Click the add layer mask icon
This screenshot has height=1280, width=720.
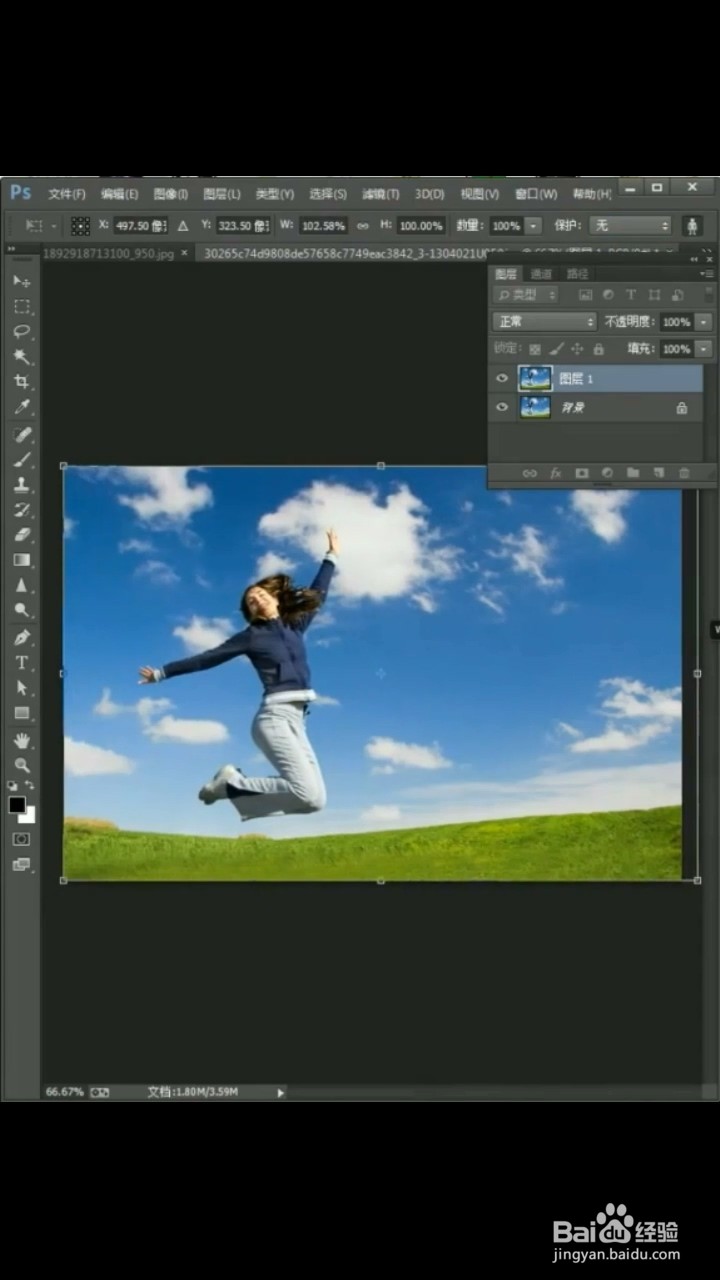tap(582, 473)
